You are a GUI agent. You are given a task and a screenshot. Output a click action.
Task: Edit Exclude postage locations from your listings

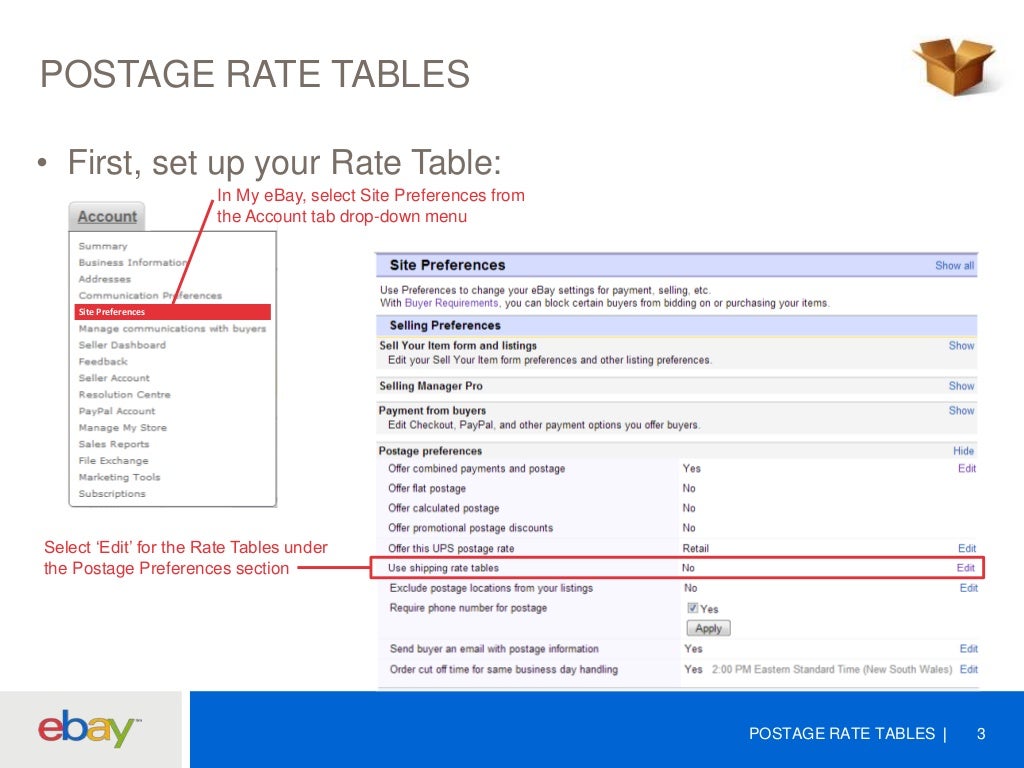tap(968, 588)
